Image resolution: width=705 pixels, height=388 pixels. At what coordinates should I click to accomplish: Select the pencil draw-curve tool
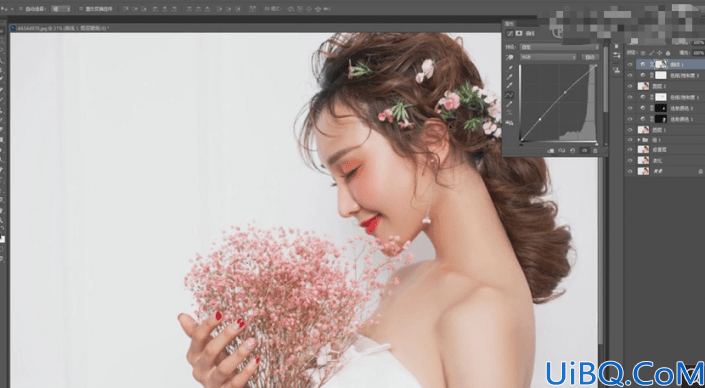pyautogui.click(x=509, y=104)
